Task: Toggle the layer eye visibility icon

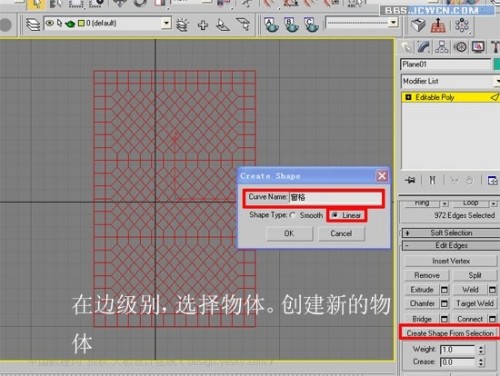Action: (x=50, y=23)
